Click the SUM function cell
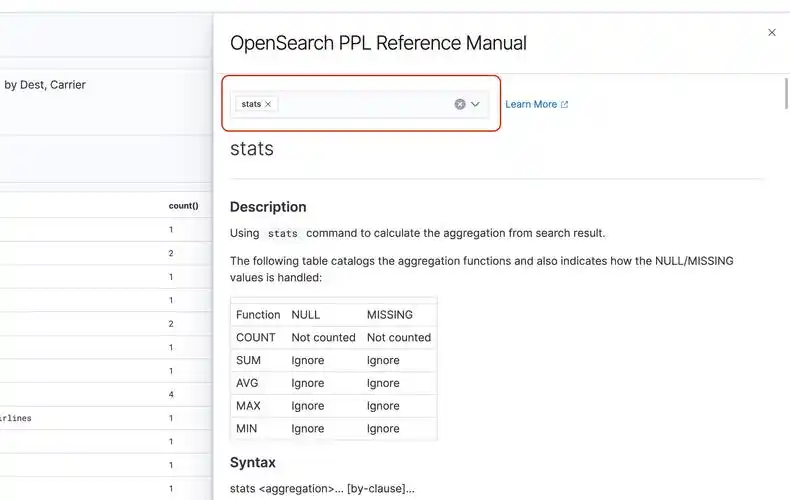This screenshot has width=790, height=500. pos(248,360)
